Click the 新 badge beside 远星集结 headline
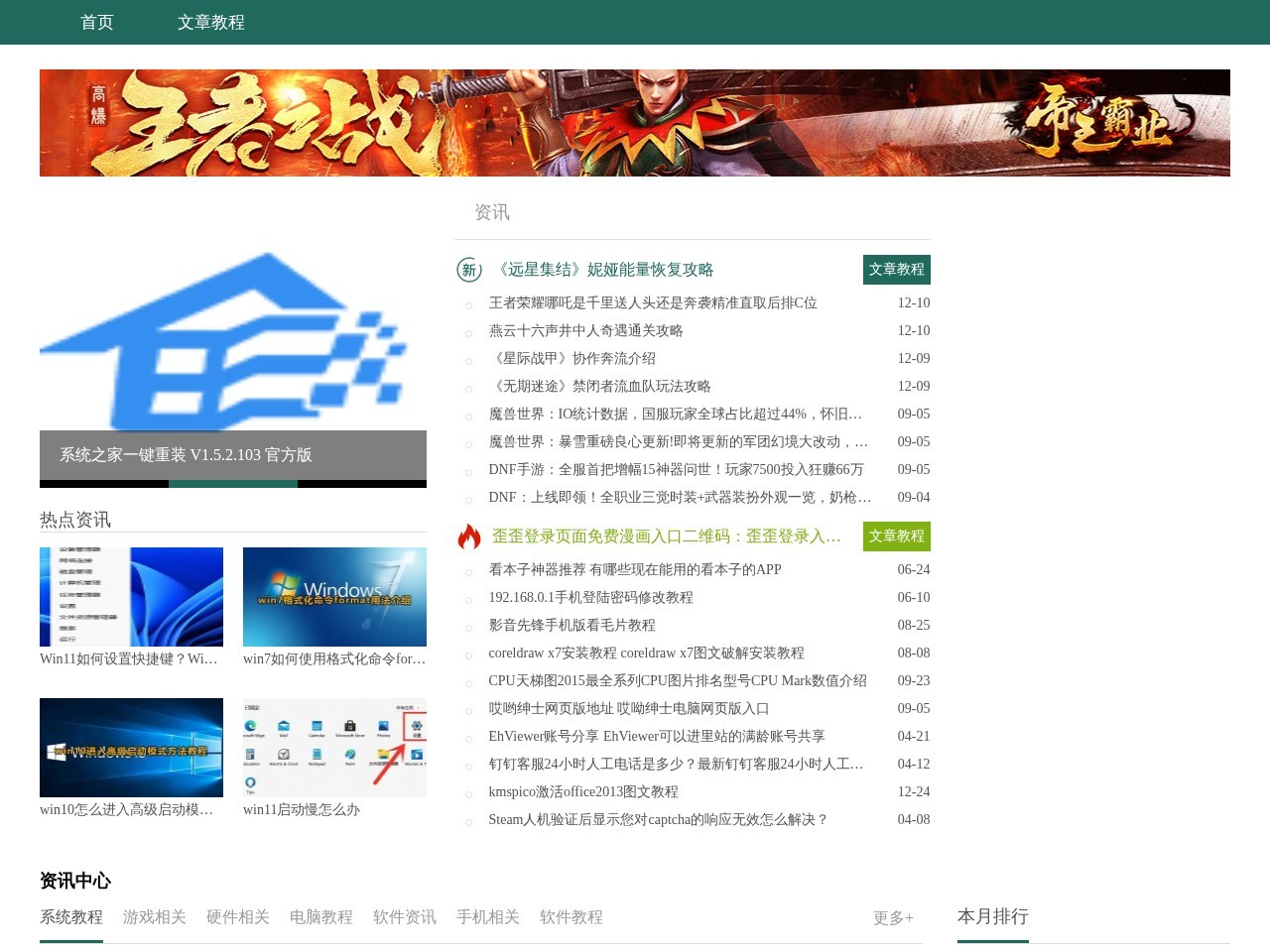The height and width of the screenshot is (952, 1270). [467, 270]
